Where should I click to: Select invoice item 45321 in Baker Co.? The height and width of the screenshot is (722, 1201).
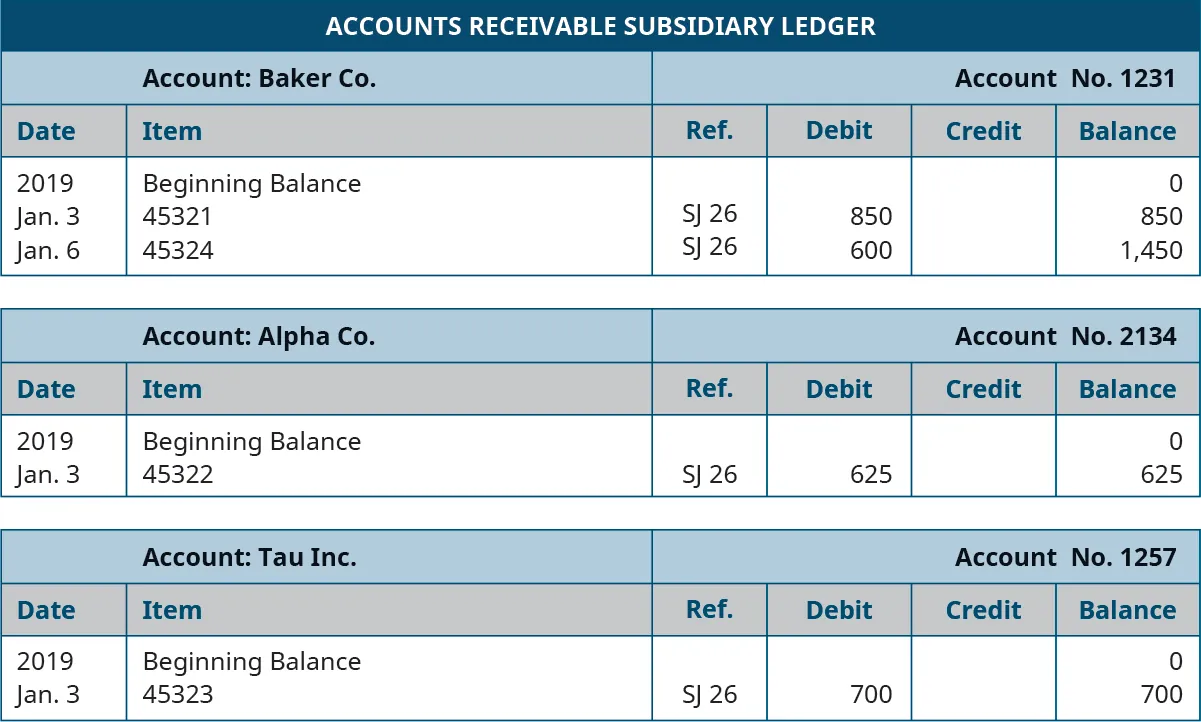click(178, 216)
